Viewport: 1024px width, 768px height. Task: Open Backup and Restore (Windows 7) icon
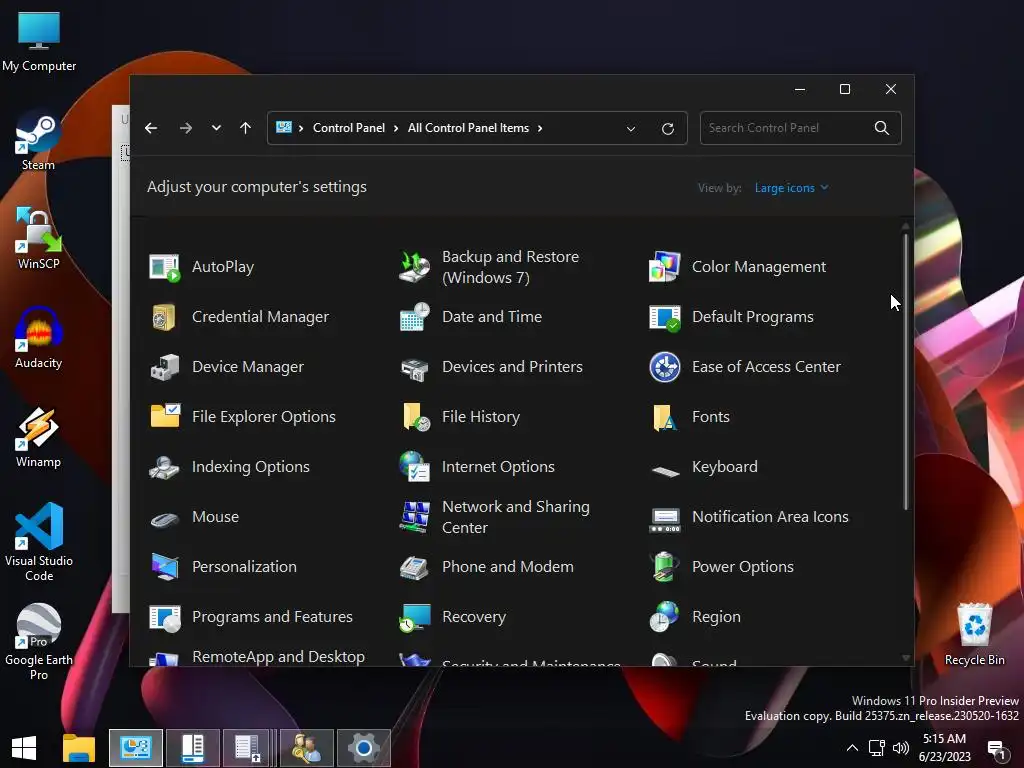click(415, 267)
